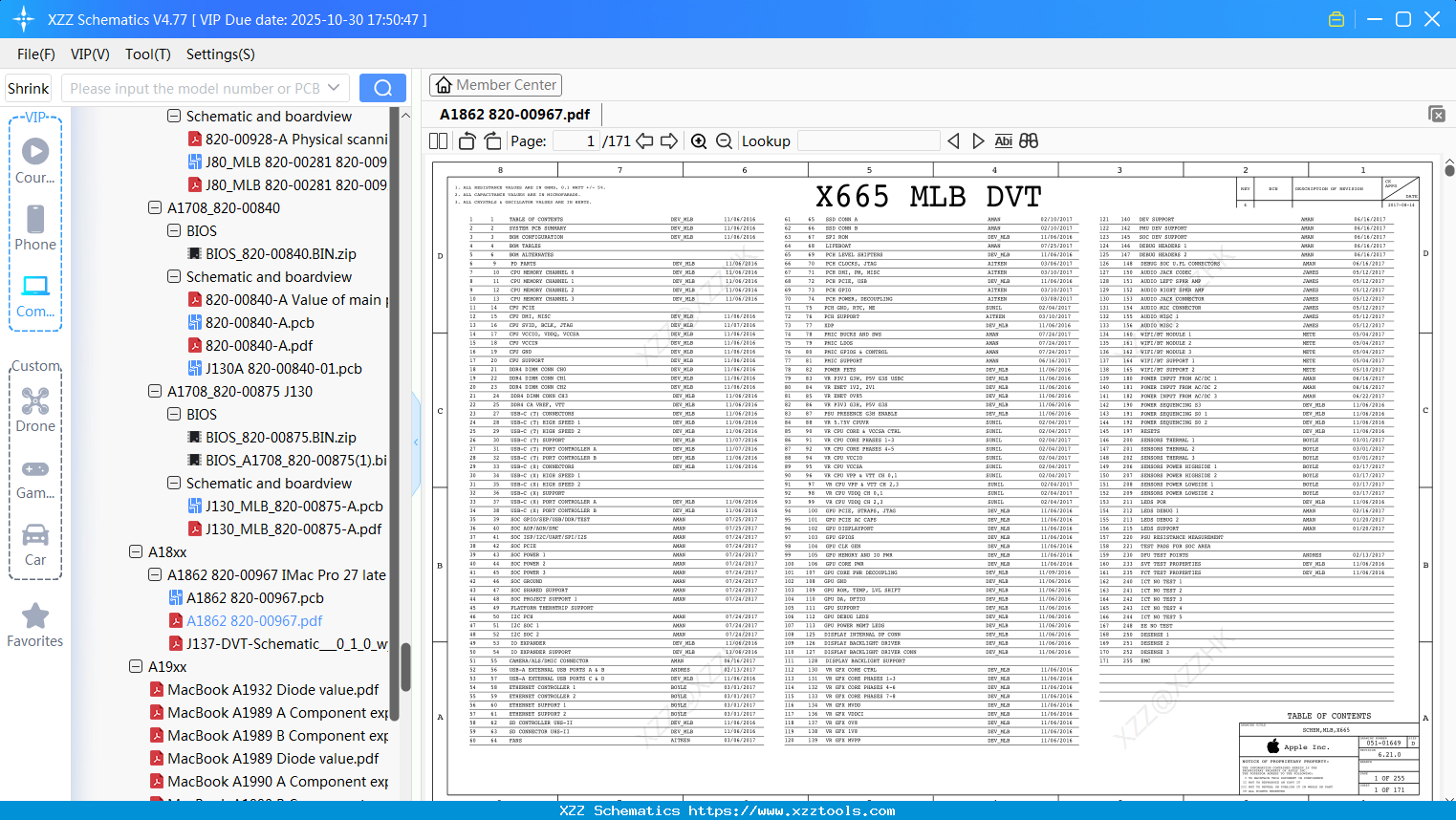This screenshot has width=1456, height=820.
Task: Click the Shrink button
Action: pyautogui.click(x=29, y=88)
